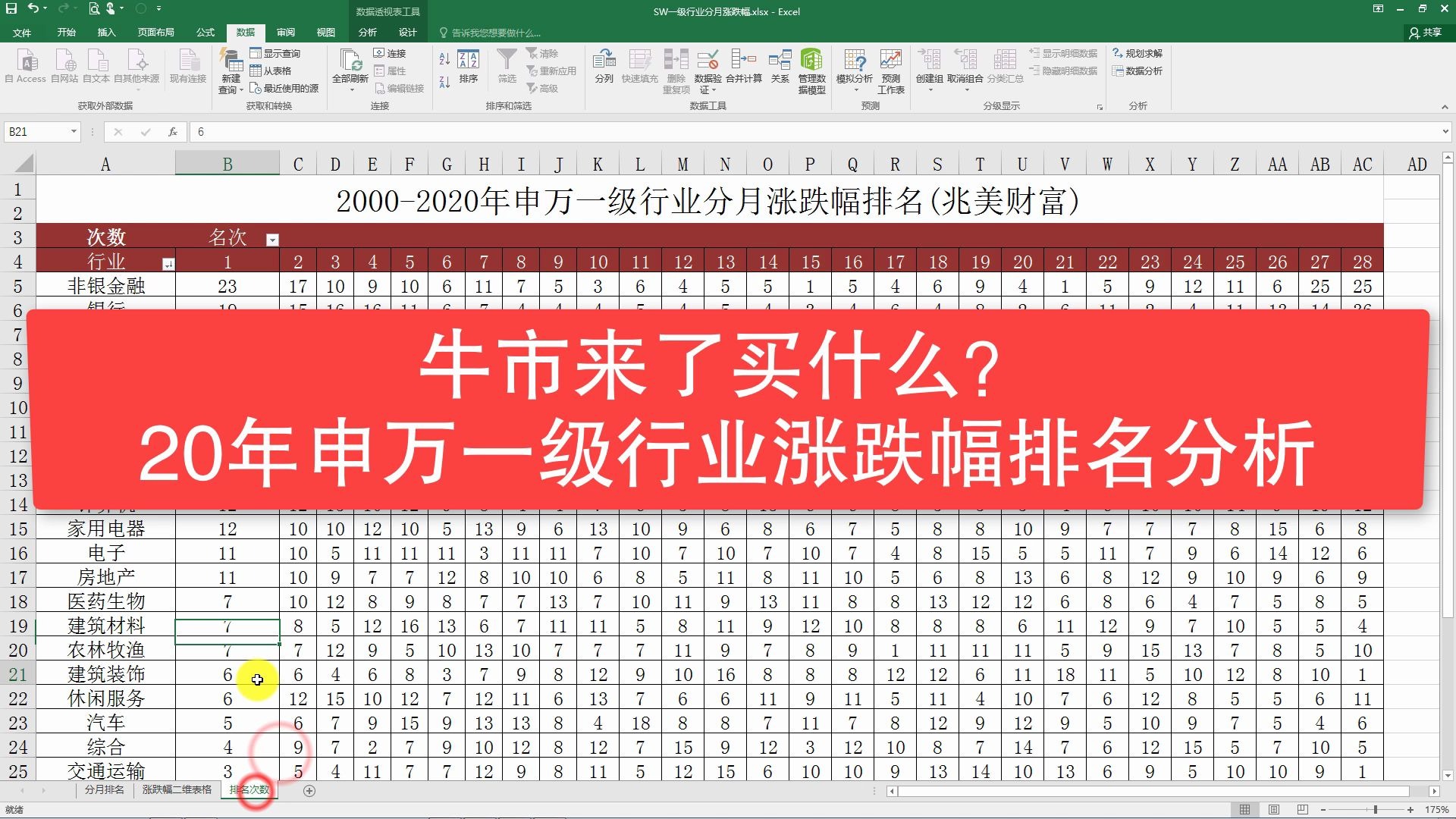
Task: Open the 文件 File menu
Action: (22, 33)
